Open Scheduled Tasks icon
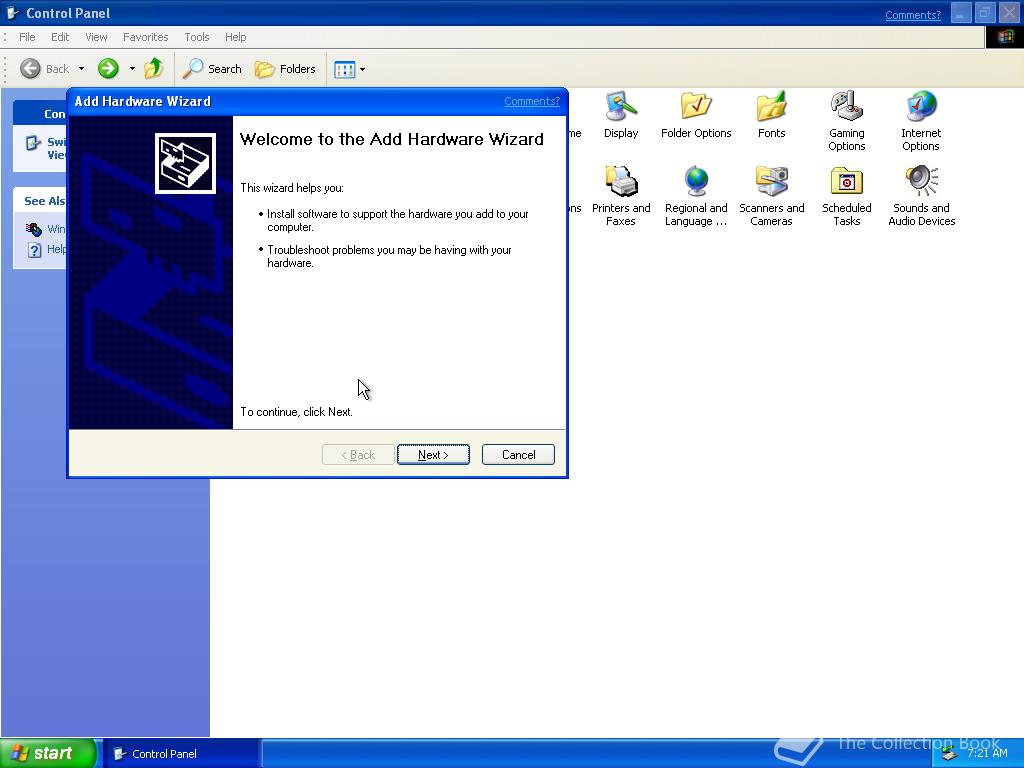Image resolution: width=1024 pixels, height=768 pixels. pyautogui.click(x=846, y=181)
